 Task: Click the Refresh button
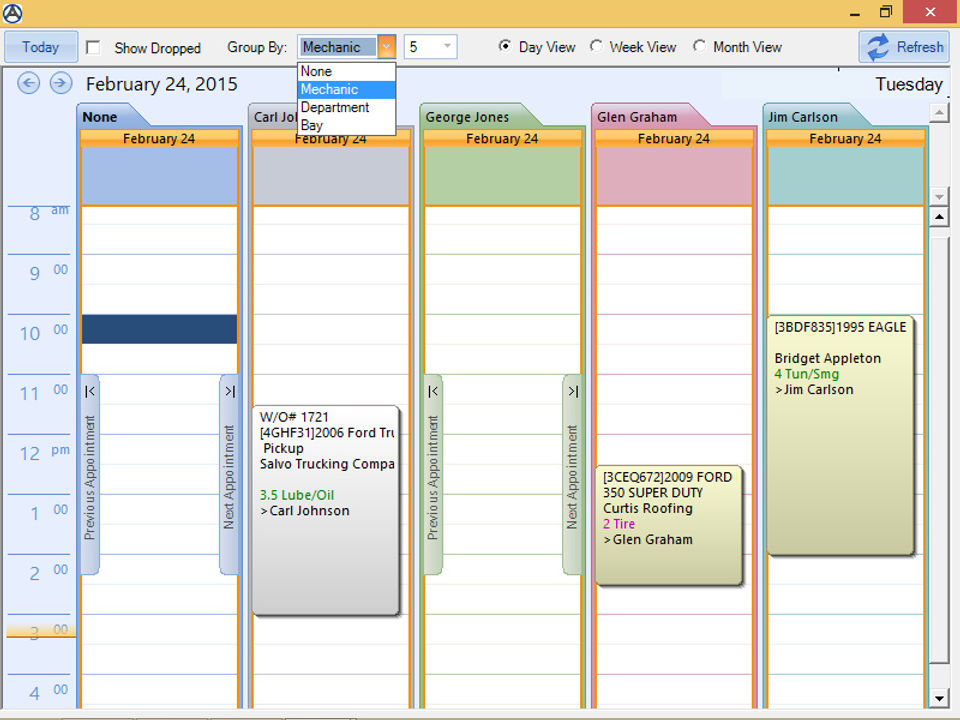point(904,47)
